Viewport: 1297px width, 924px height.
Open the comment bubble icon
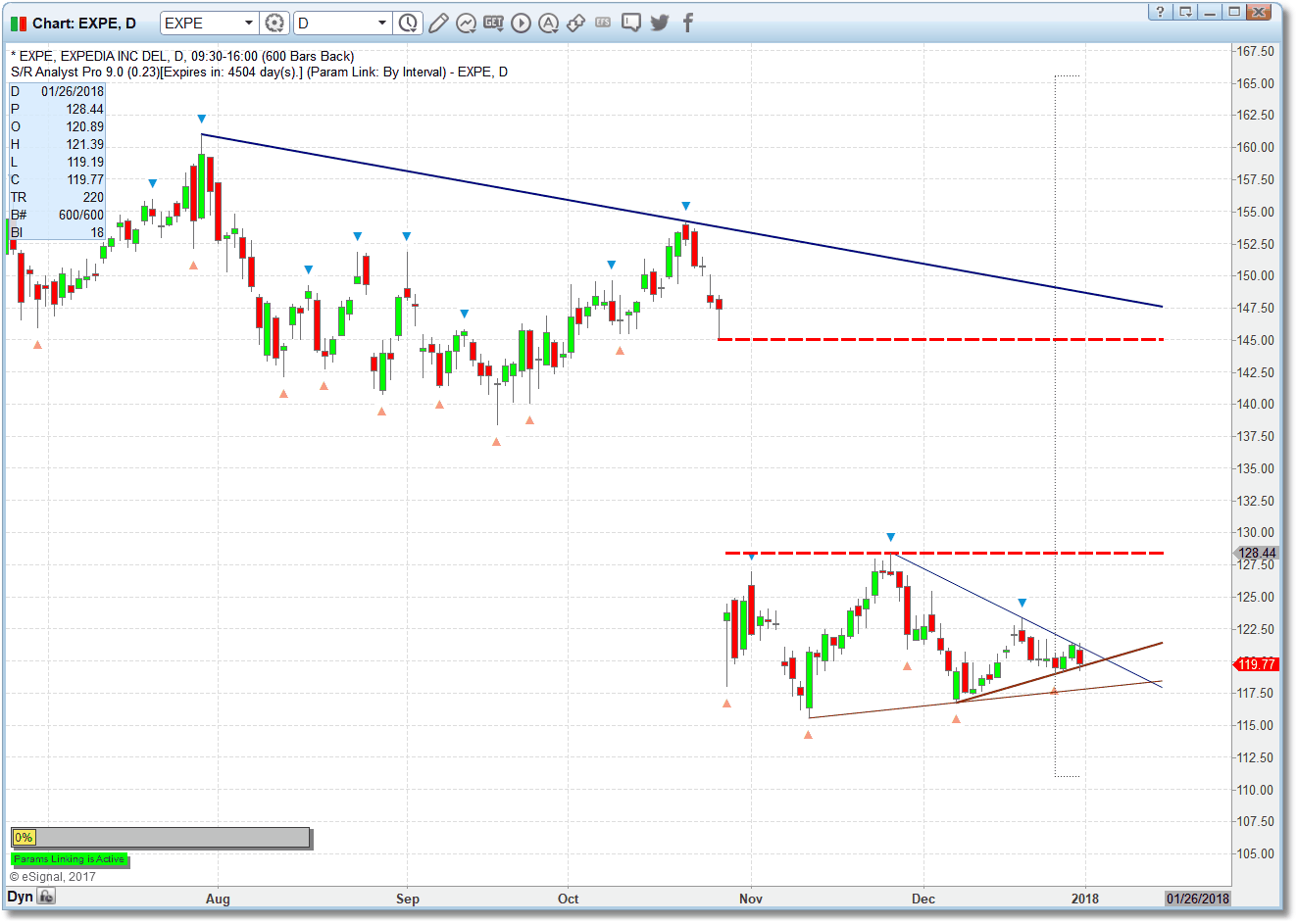[631, 23]
